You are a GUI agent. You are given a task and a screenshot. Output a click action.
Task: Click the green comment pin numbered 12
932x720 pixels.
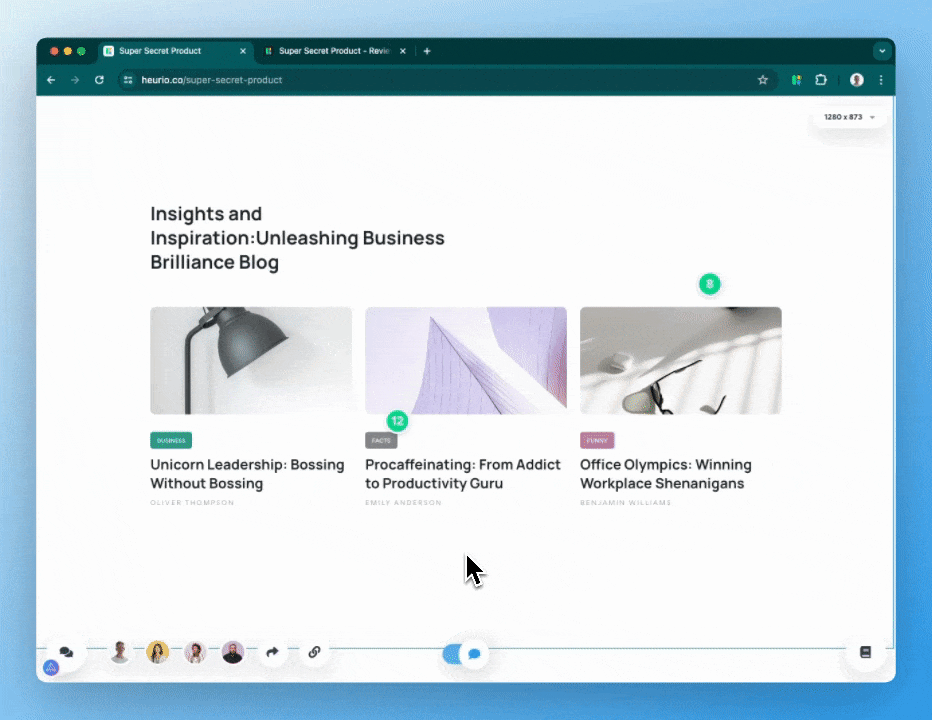coord(398,421)
